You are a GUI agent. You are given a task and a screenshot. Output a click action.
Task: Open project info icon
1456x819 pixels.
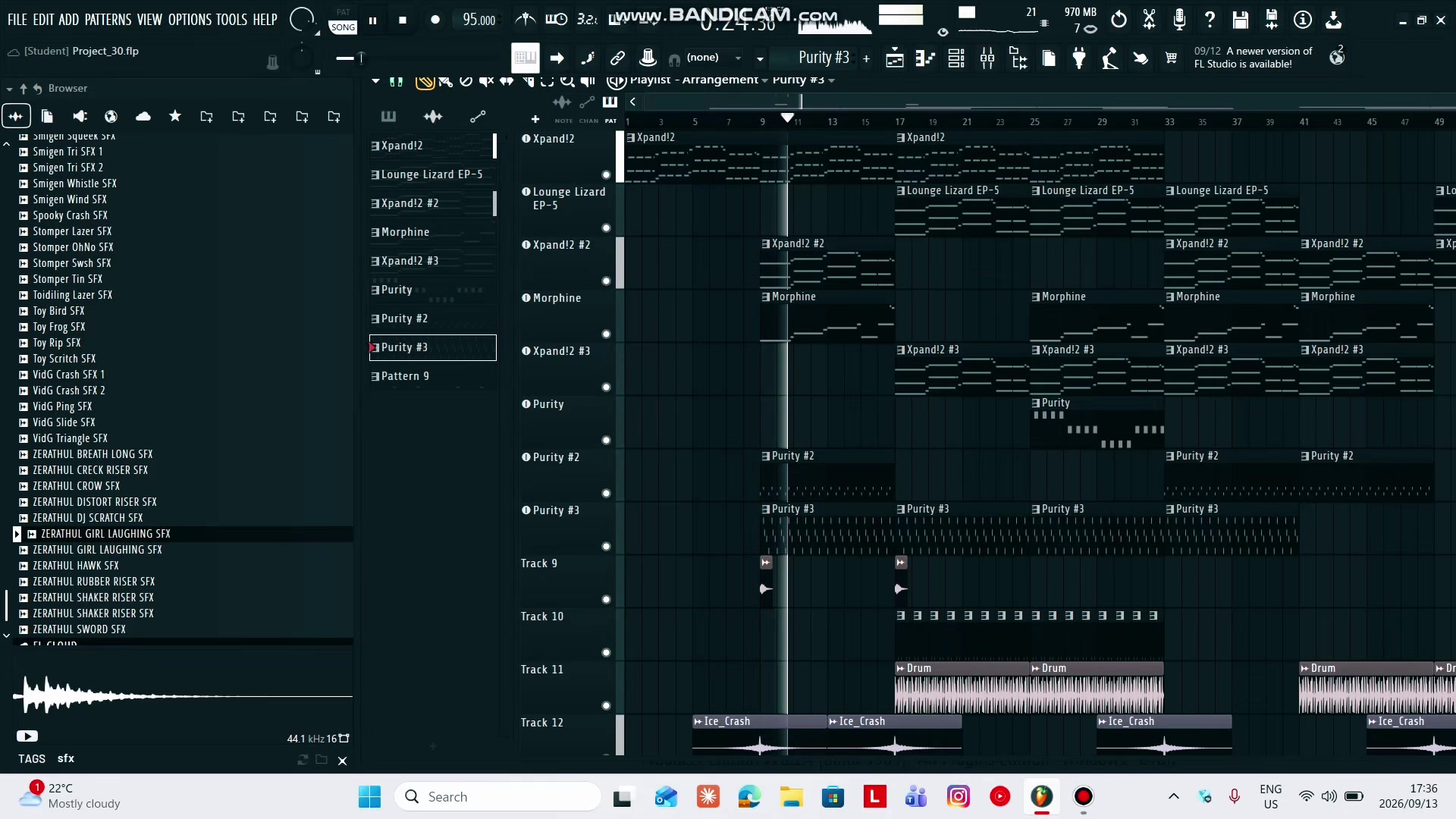pyautogui.click(x=1303, y=20)
